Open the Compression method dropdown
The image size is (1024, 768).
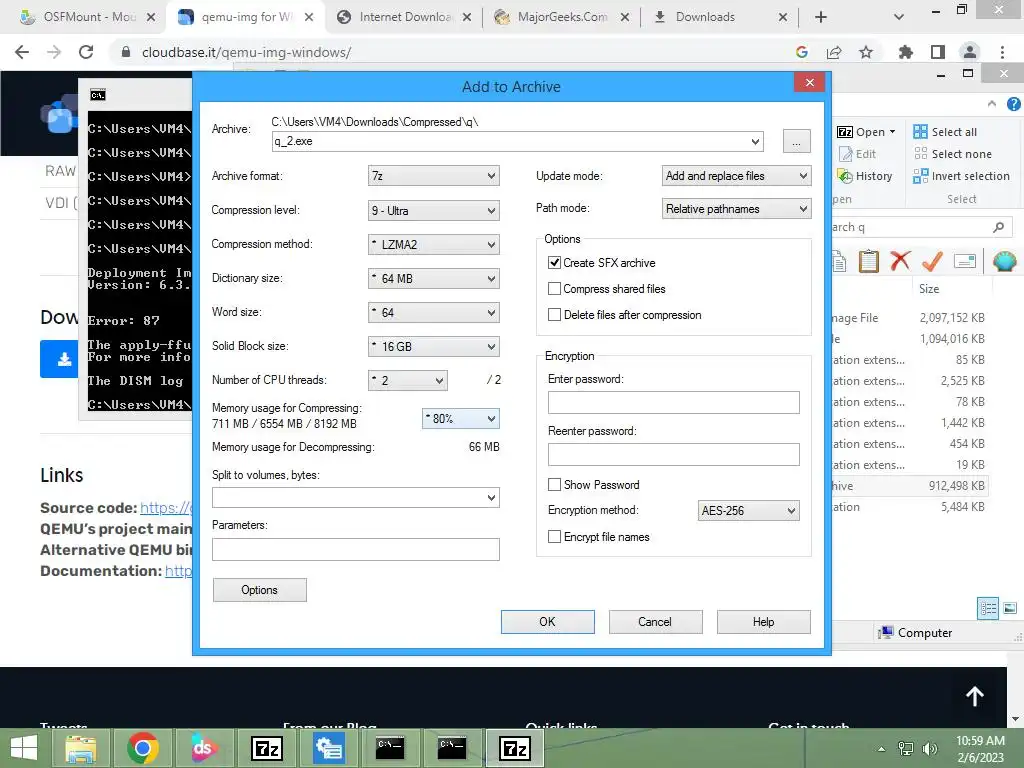(434, 244)
